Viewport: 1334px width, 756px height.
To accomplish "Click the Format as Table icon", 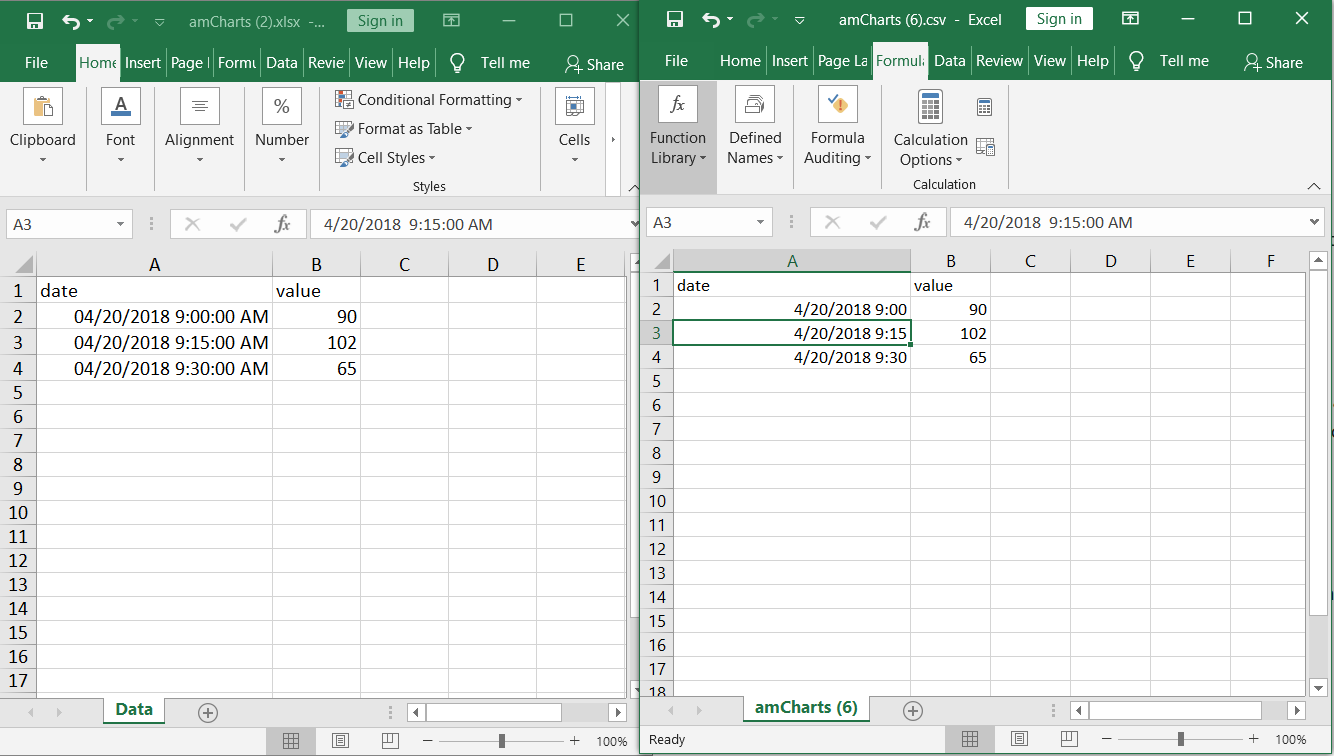I will coord(344,129).
